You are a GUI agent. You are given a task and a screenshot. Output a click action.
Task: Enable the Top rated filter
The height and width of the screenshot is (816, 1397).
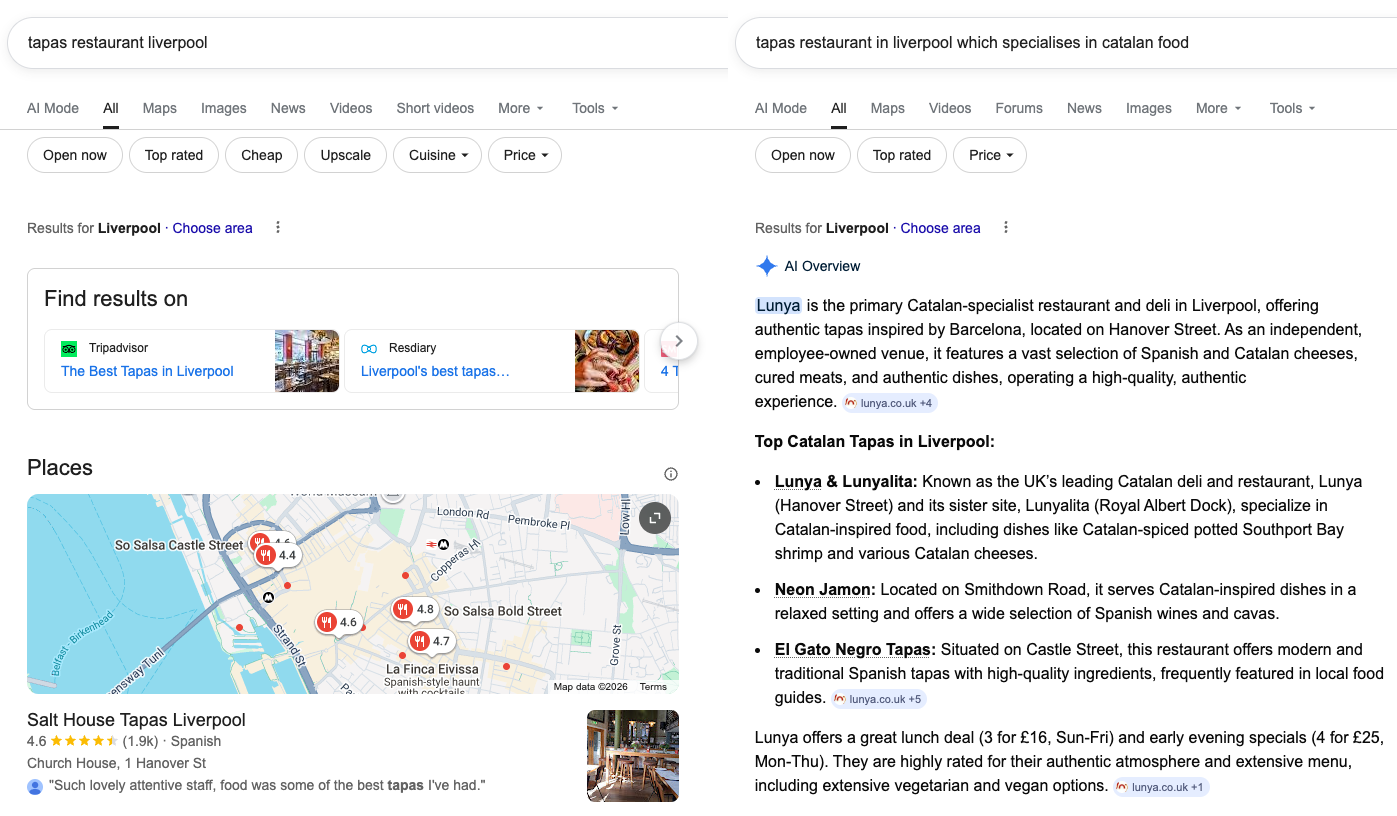click(173, 155)
